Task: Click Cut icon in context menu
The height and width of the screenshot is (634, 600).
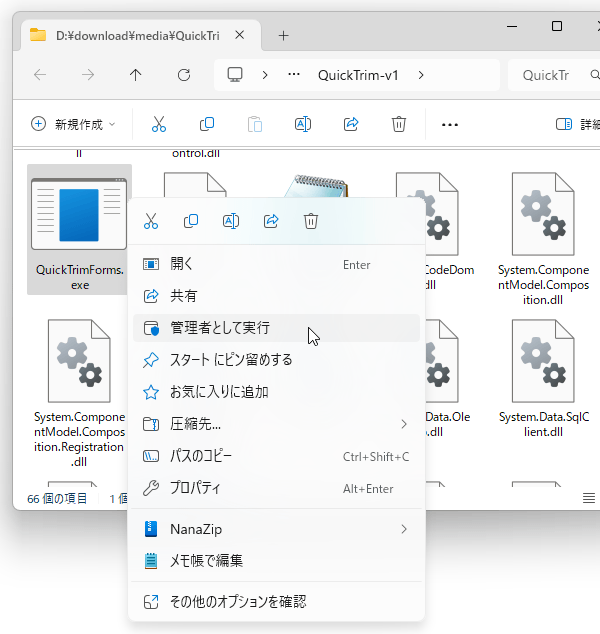Action: (x=151, y=221)
